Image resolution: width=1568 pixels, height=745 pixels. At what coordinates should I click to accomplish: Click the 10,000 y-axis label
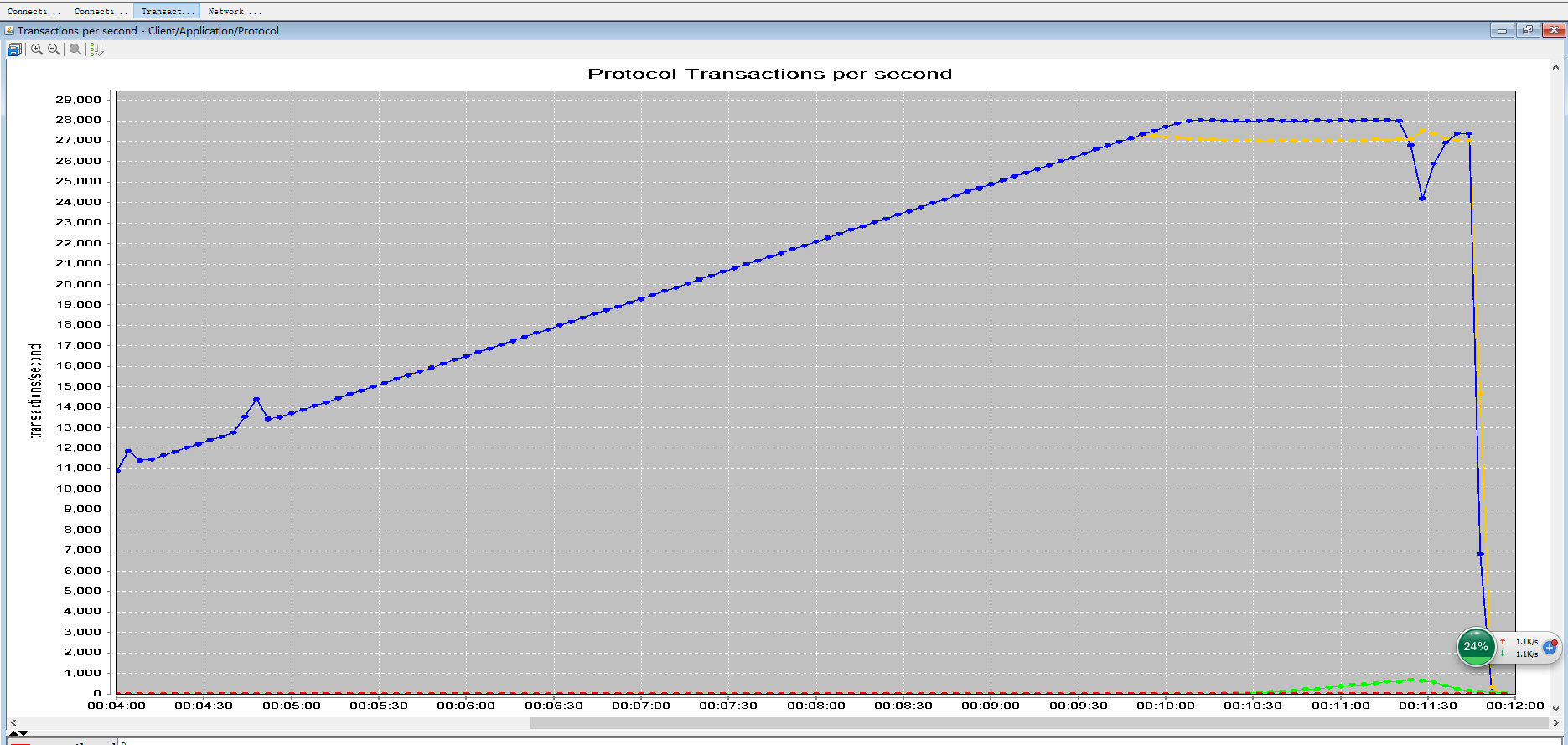78,489
